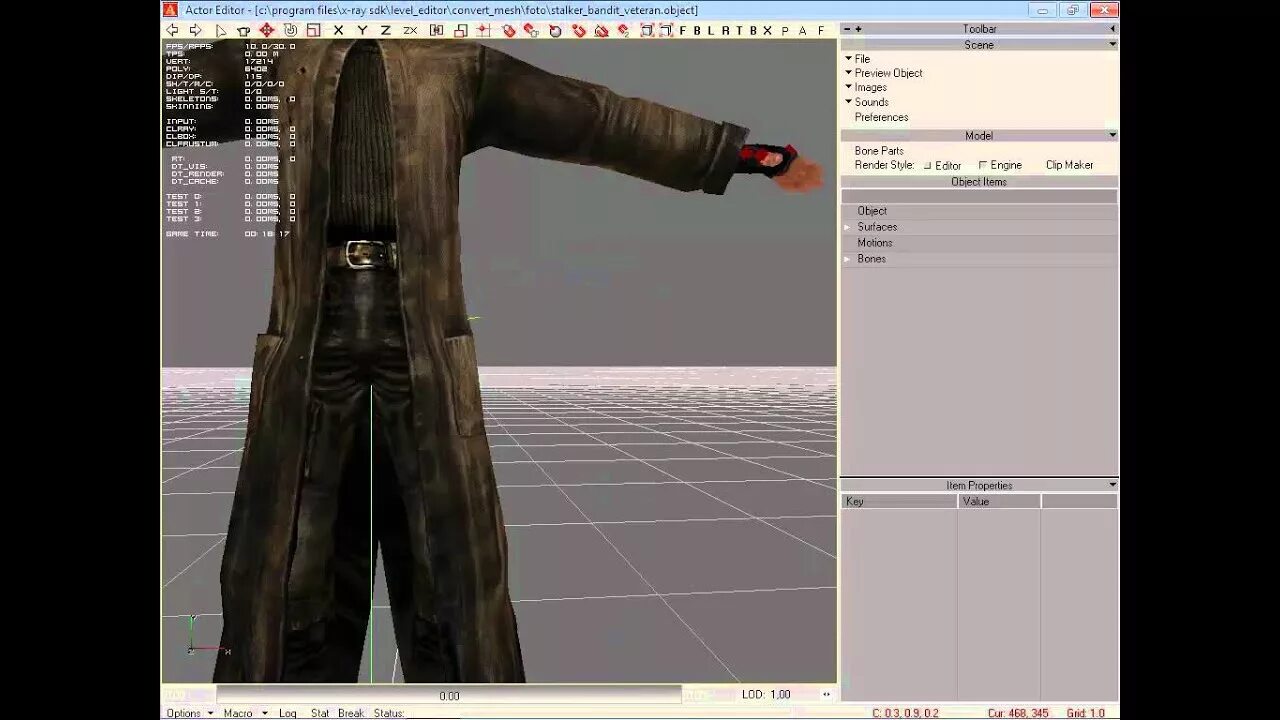This screenshot has width=1280, height=720.
Task: Open the Options menu in the status bar
Action: (x=190, y=713)
